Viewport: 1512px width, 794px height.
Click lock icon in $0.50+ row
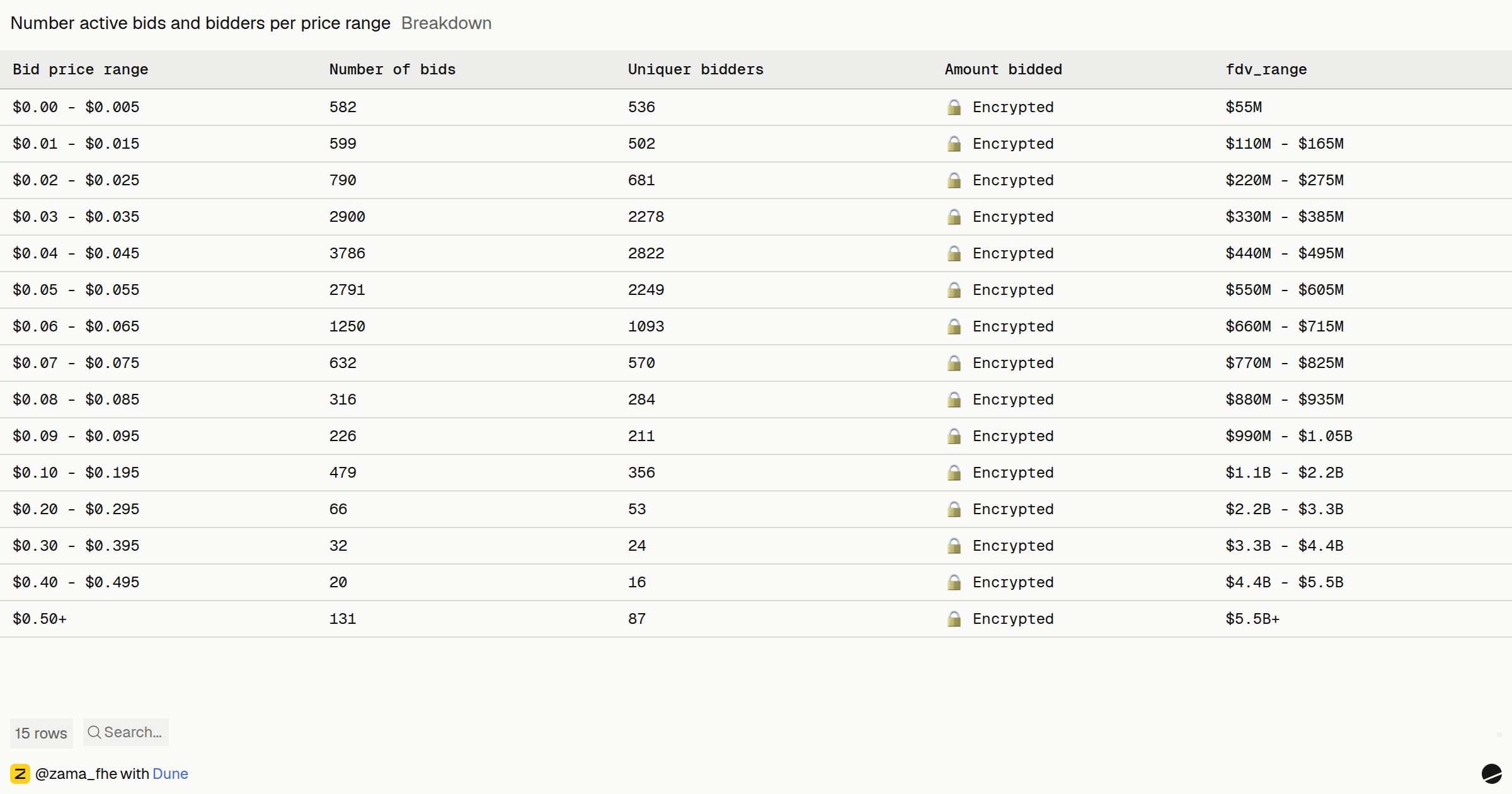point(954,619)
